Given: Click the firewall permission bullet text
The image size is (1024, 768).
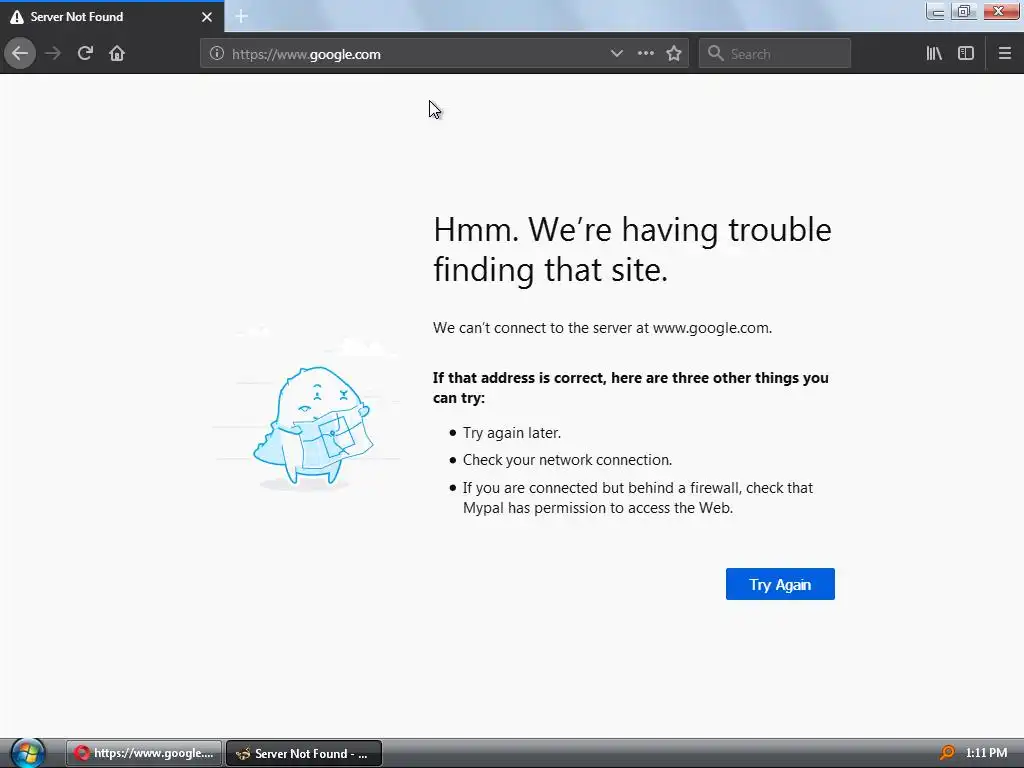Looking at the screenshot, I should pos(638,498).
